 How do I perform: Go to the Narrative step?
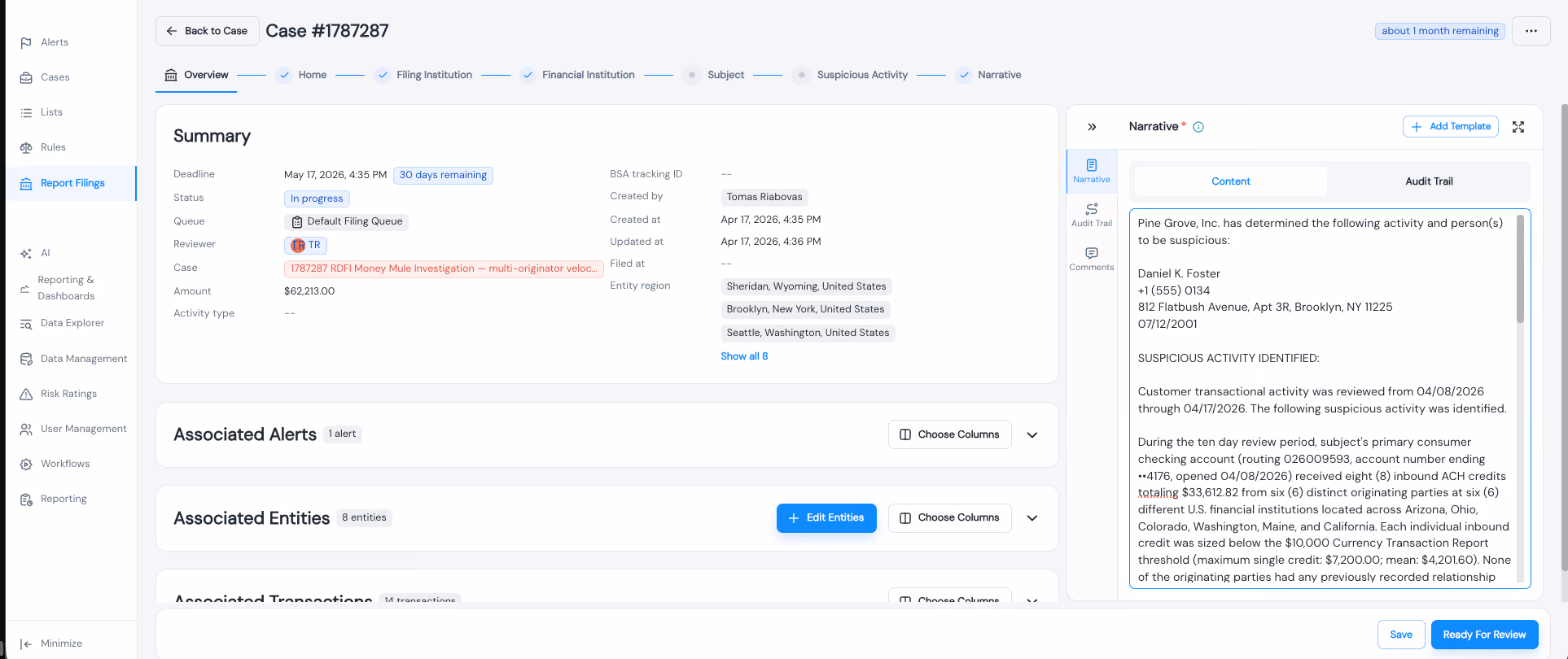(989, 75)
